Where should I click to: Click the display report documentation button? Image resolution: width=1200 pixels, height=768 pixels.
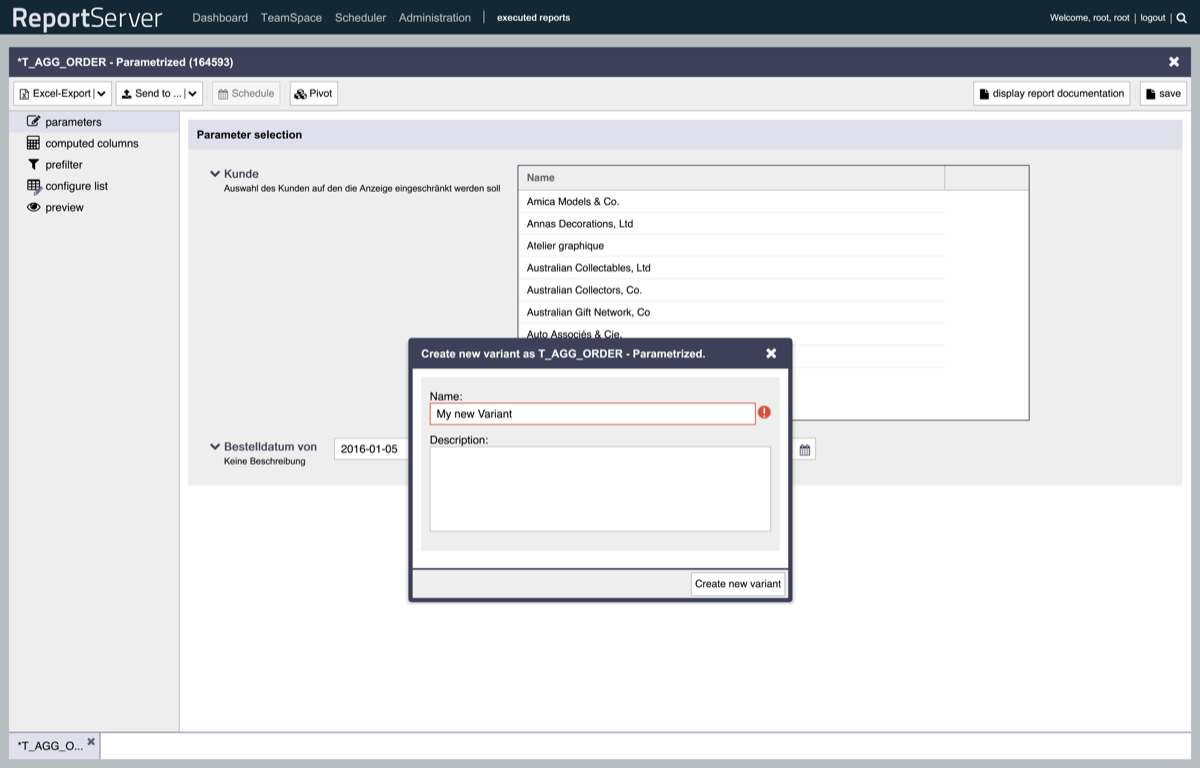pyautogui.click(x=1051, y=94)
